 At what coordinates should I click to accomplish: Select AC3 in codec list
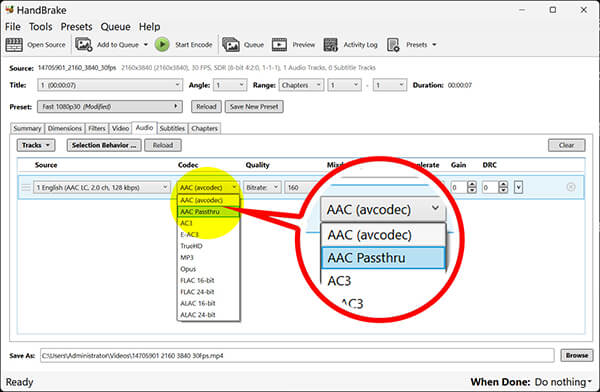(208, 223)
